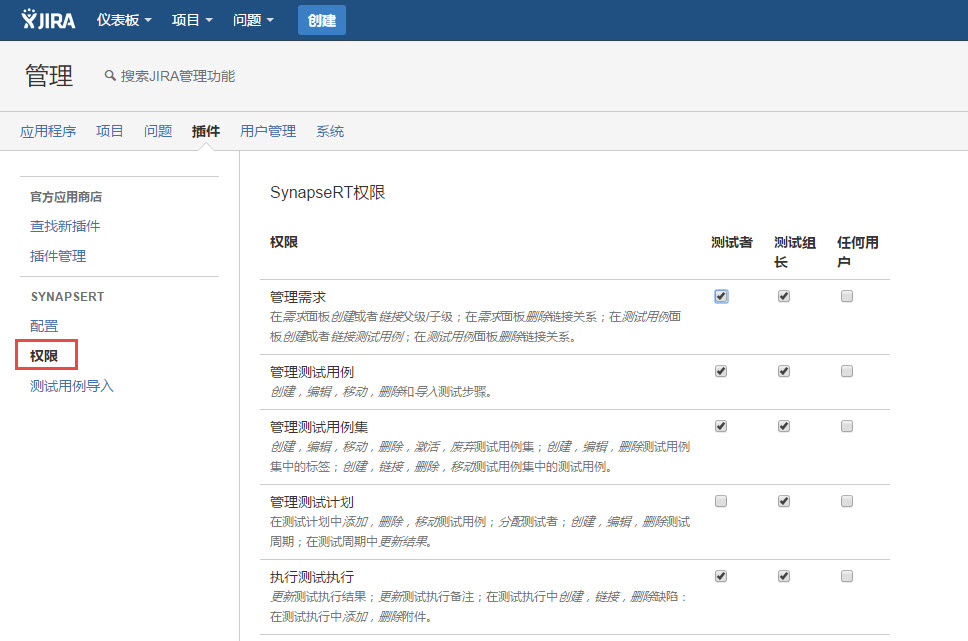Select 权限 in the sidebar
The width and height of the screenshot is (968, 641).
coord(44,356)
